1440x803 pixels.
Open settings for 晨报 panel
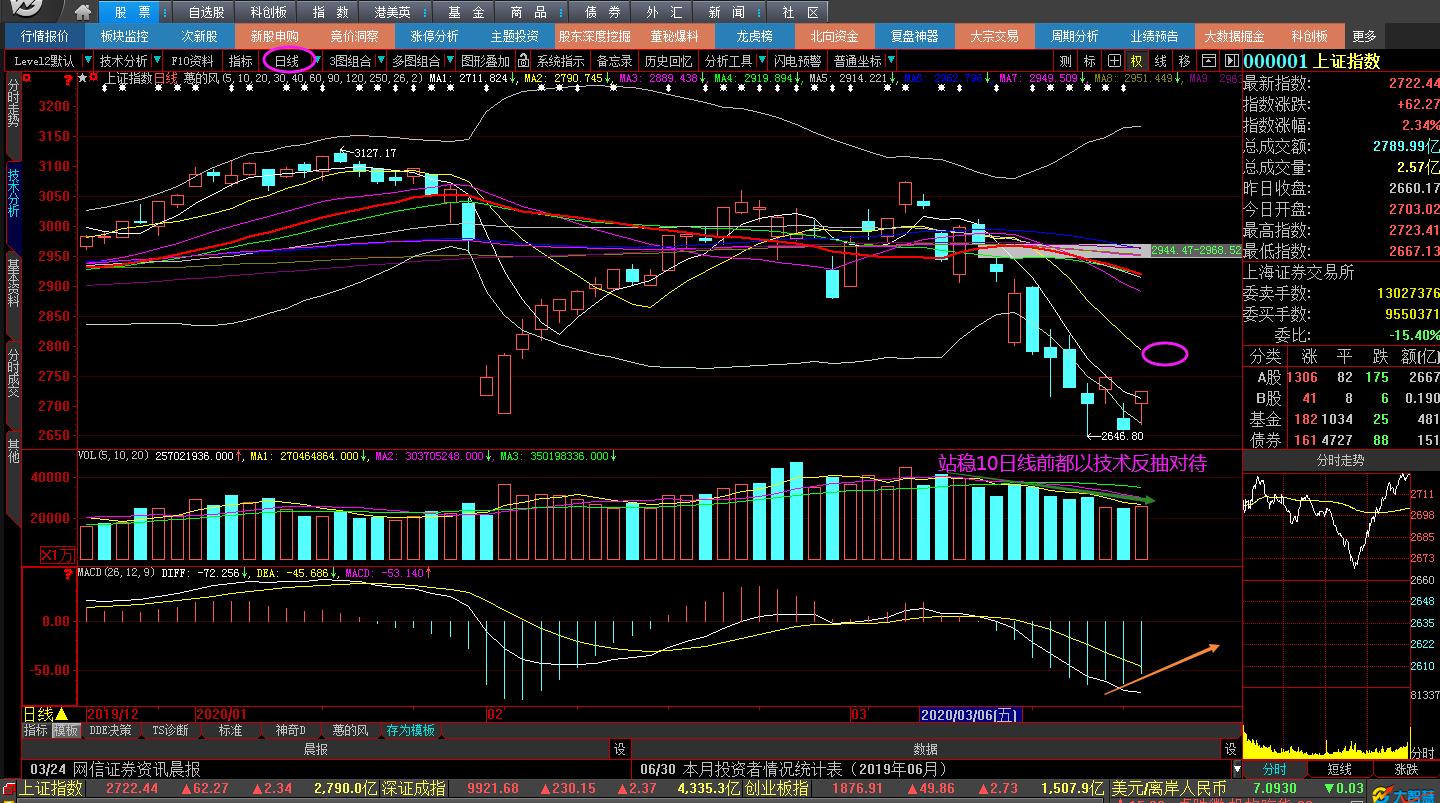620,749
